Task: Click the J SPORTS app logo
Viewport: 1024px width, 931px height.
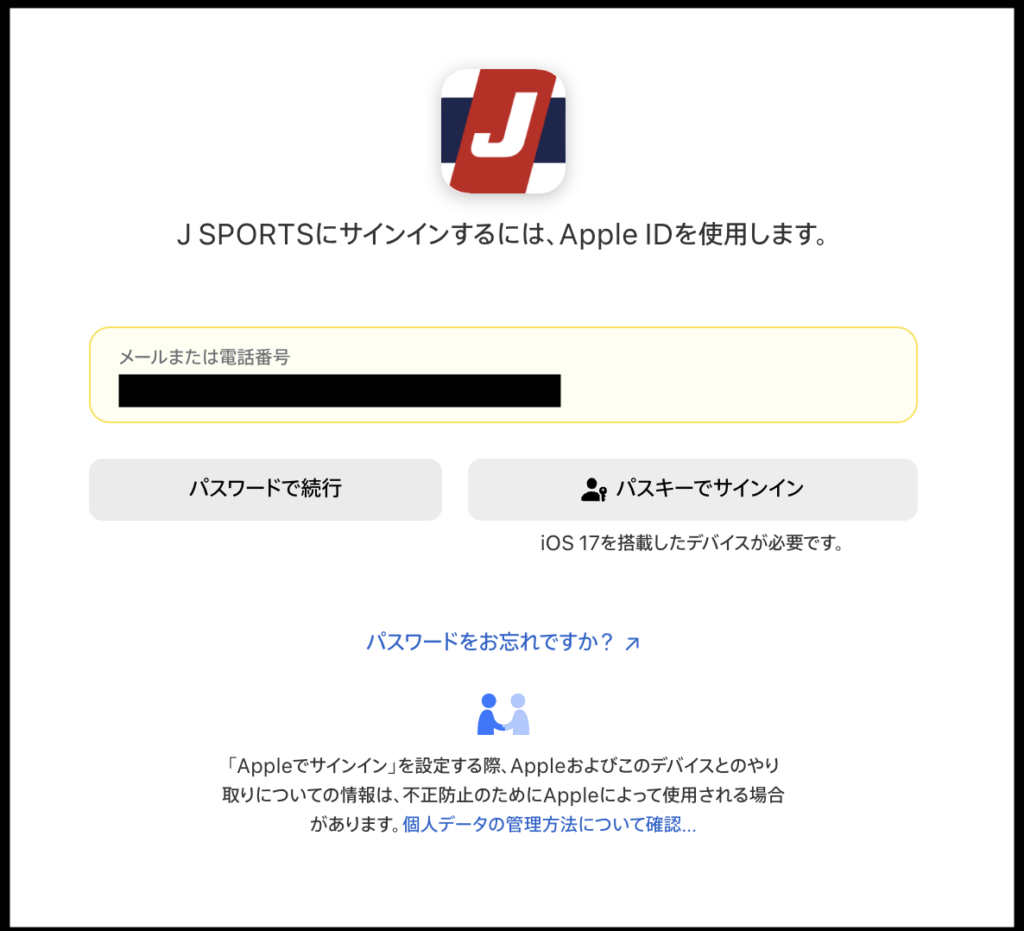Action: pos(503,131)
